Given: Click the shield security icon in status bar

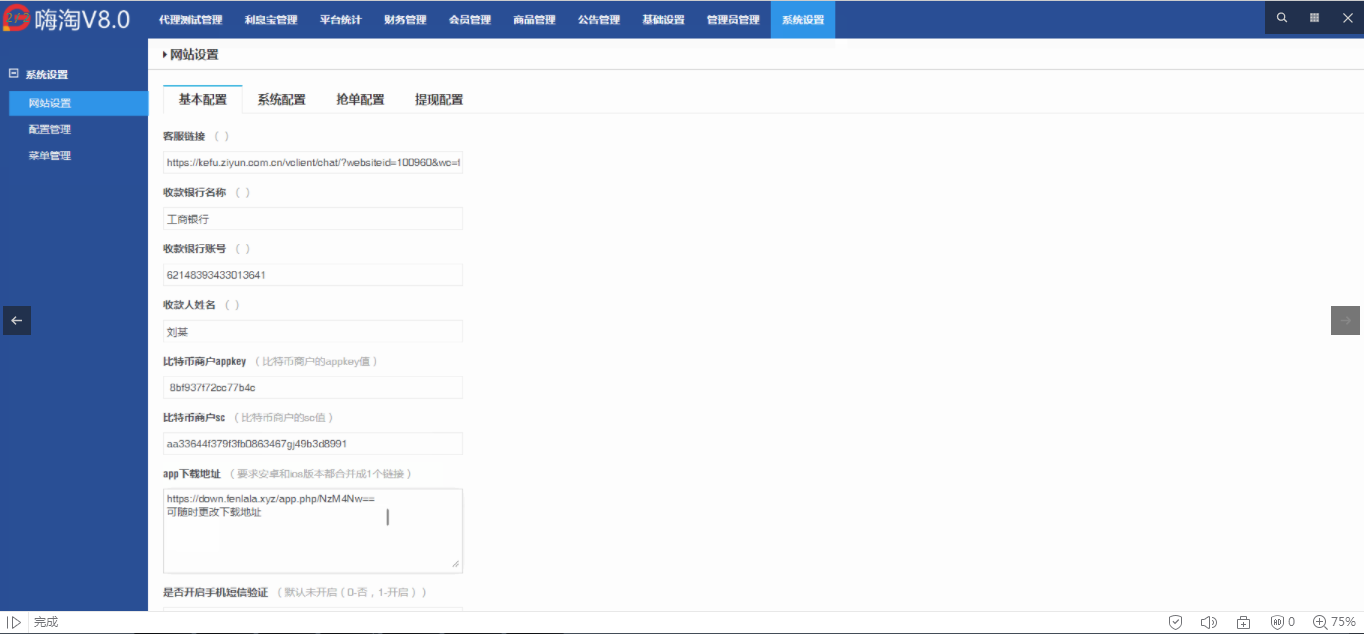Looking at the screenshot, I should click(1176, 622).
